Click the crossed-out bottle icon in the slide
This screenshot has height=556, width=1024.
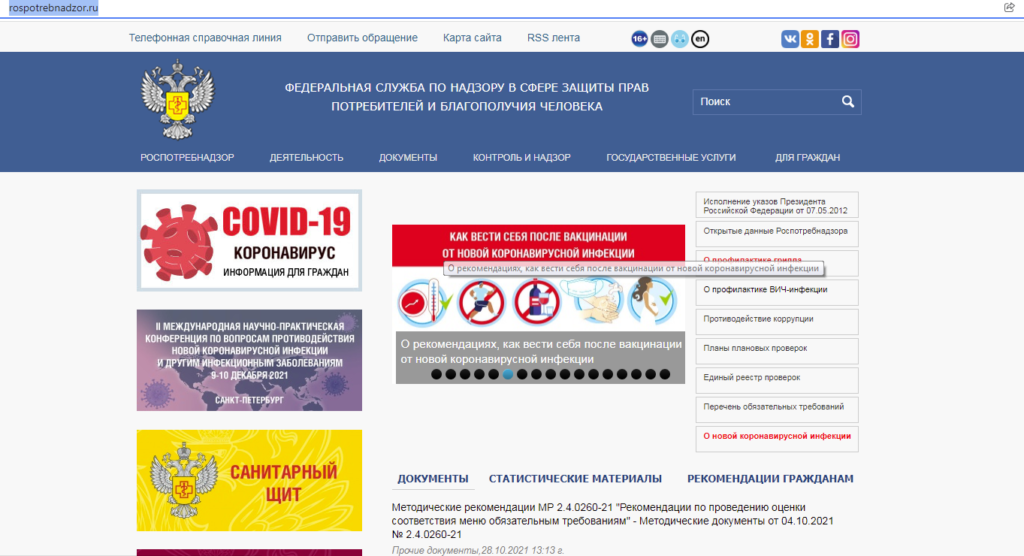coord(536,302)
